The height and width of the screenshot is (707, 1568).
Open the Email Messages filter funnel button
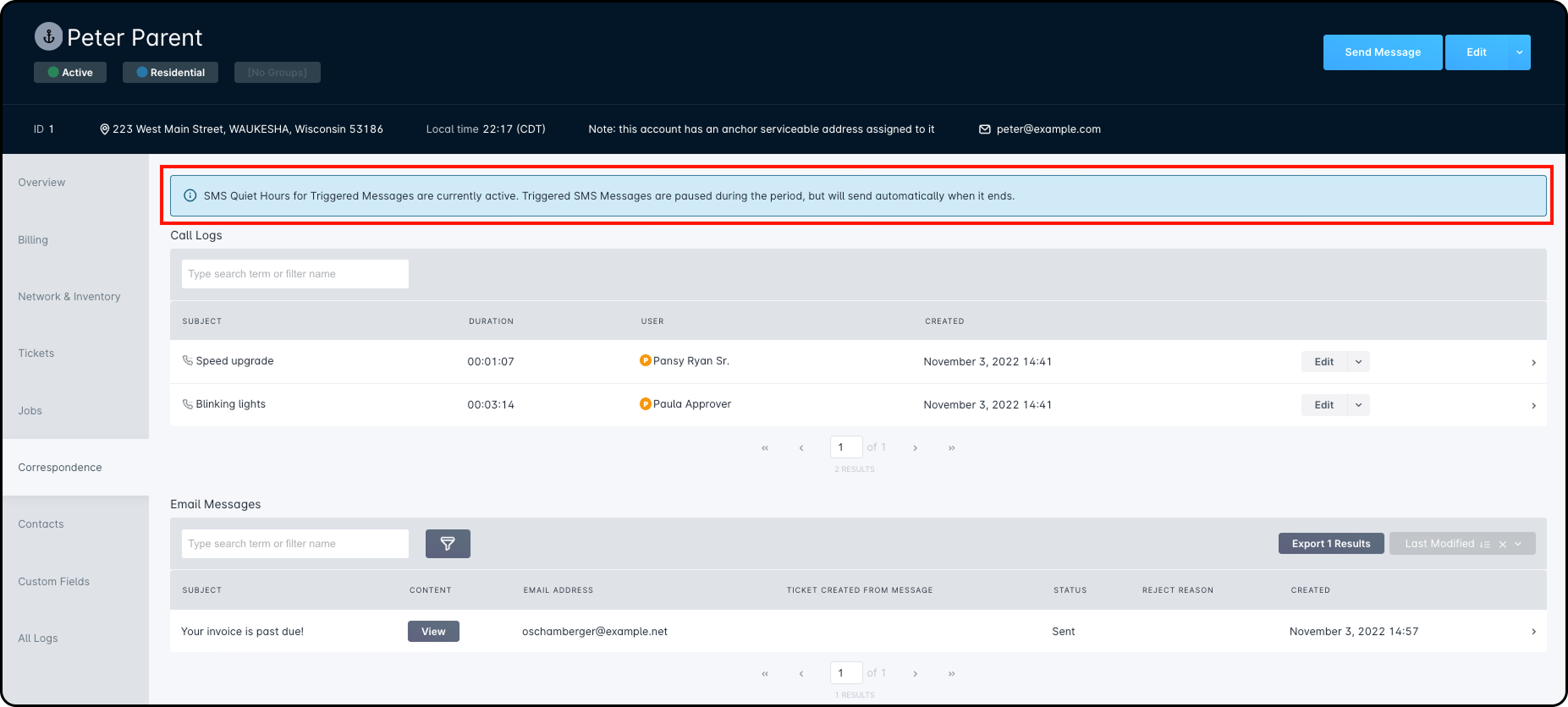[x=448, y=544]
